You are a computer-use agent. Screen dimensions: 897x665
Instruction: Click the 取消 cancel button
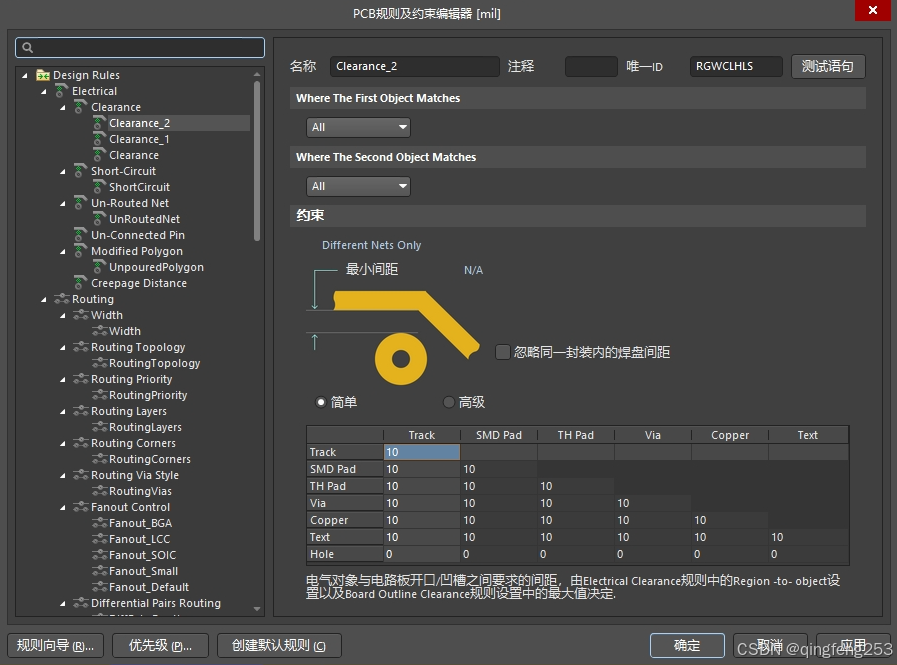pos(770,646)
